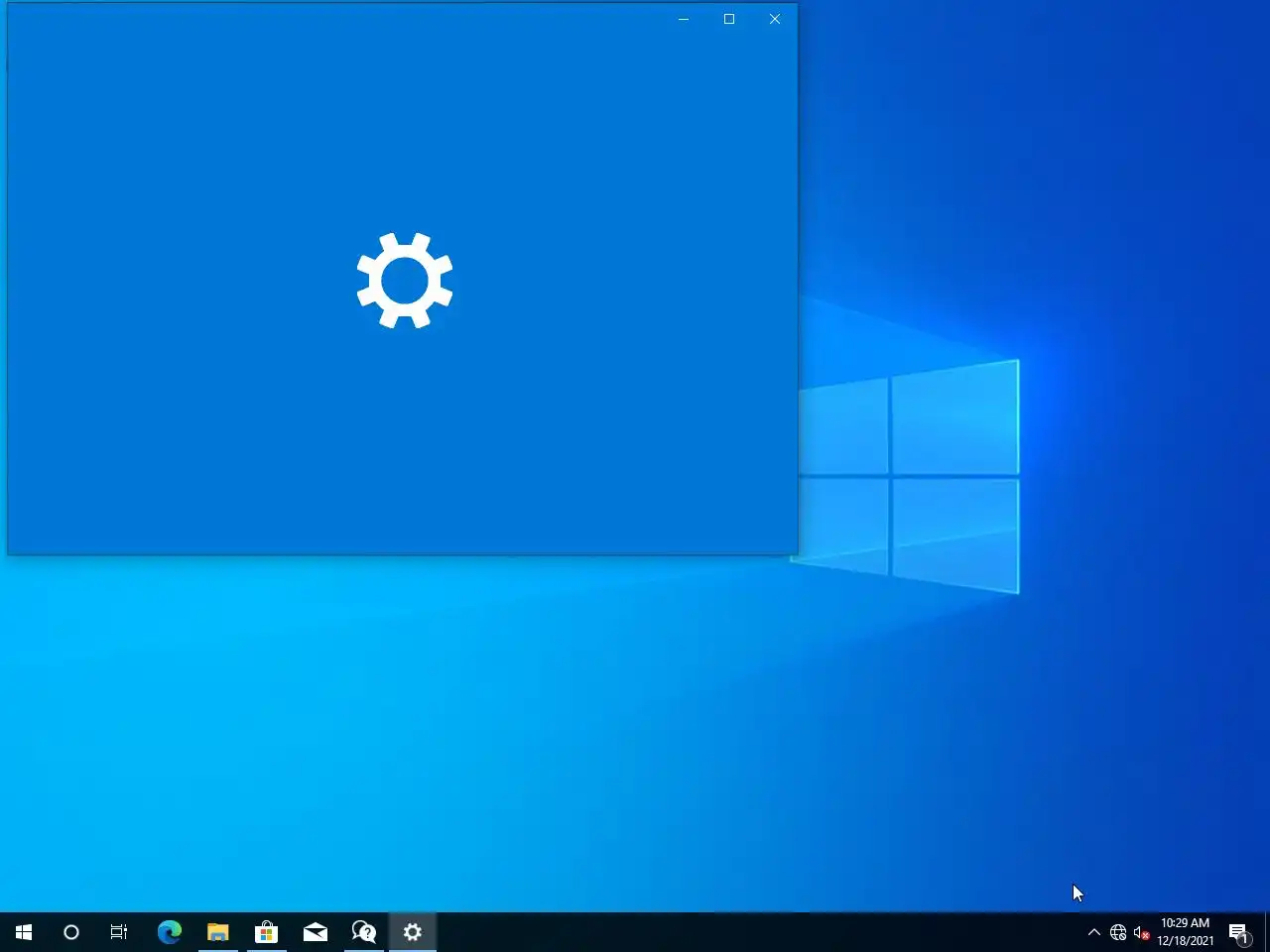
Task: Open the Windows Start menu
Action: pos(24,932)
